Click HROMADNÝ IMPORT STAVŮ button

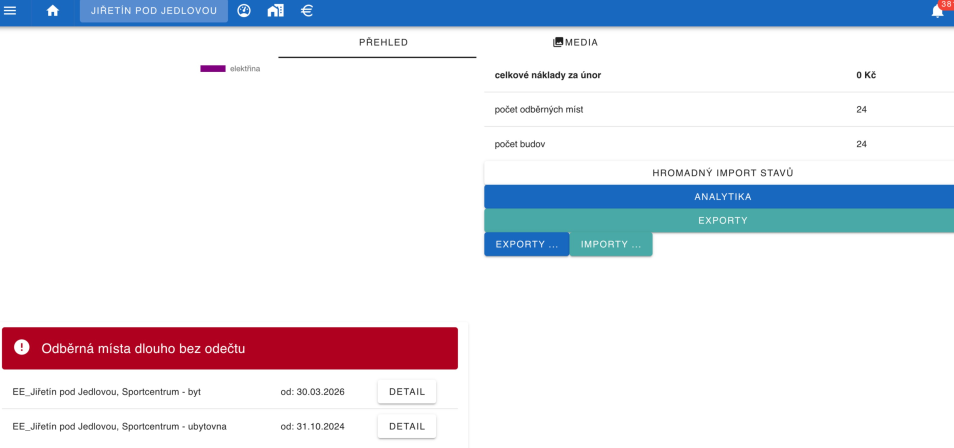[x=722, y=173]
